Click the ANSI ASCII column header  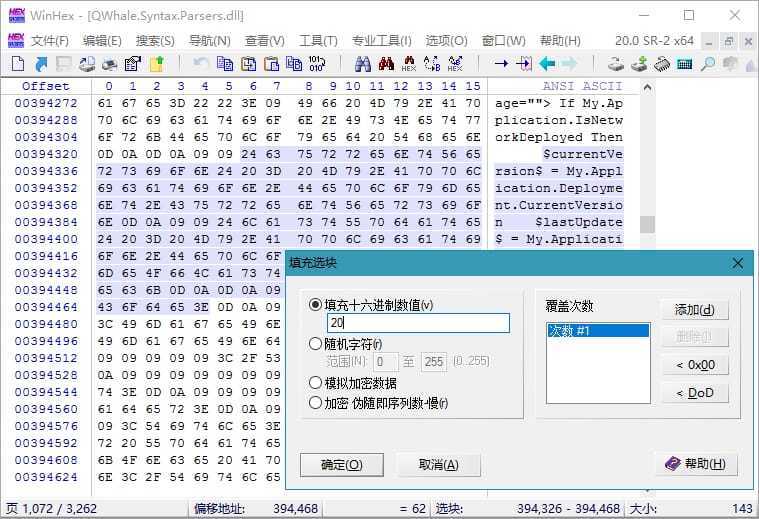[x=582, y=86]
